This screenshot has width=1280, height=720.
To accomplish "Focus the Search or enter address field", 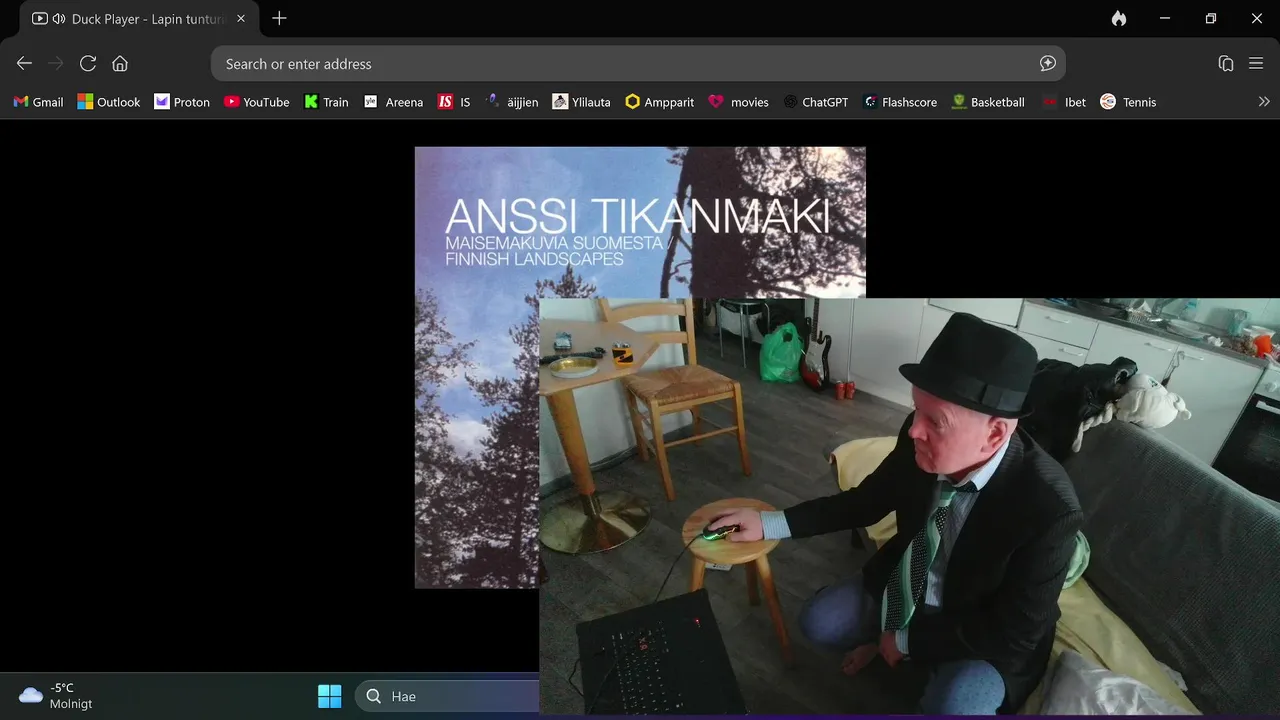I will (x=638, y=64).
